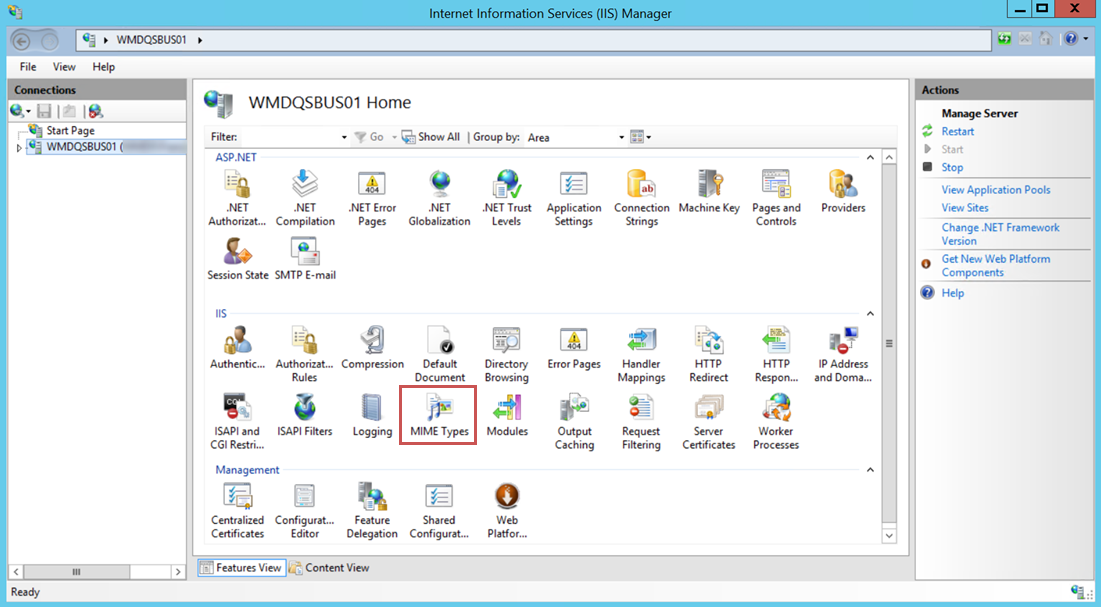The image size is (1101, 607).
Task: Open the Default Document feature
Action: point(439,354)
